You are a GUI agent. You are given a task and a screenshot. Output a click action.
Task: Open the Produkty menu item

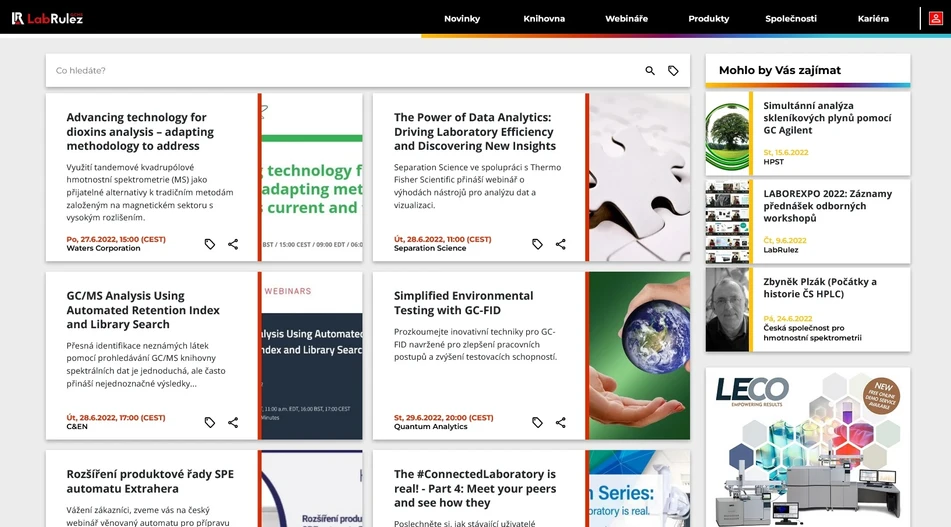click(x=708, y=19)
